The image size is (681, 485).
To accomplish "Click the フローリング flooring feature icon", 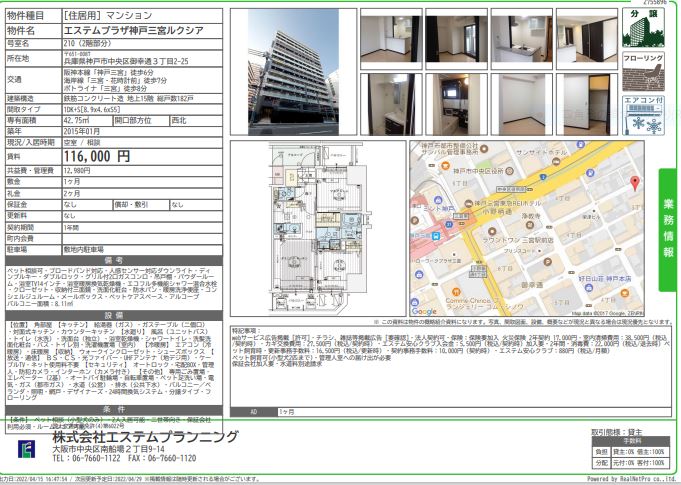I will click(643, 72).
